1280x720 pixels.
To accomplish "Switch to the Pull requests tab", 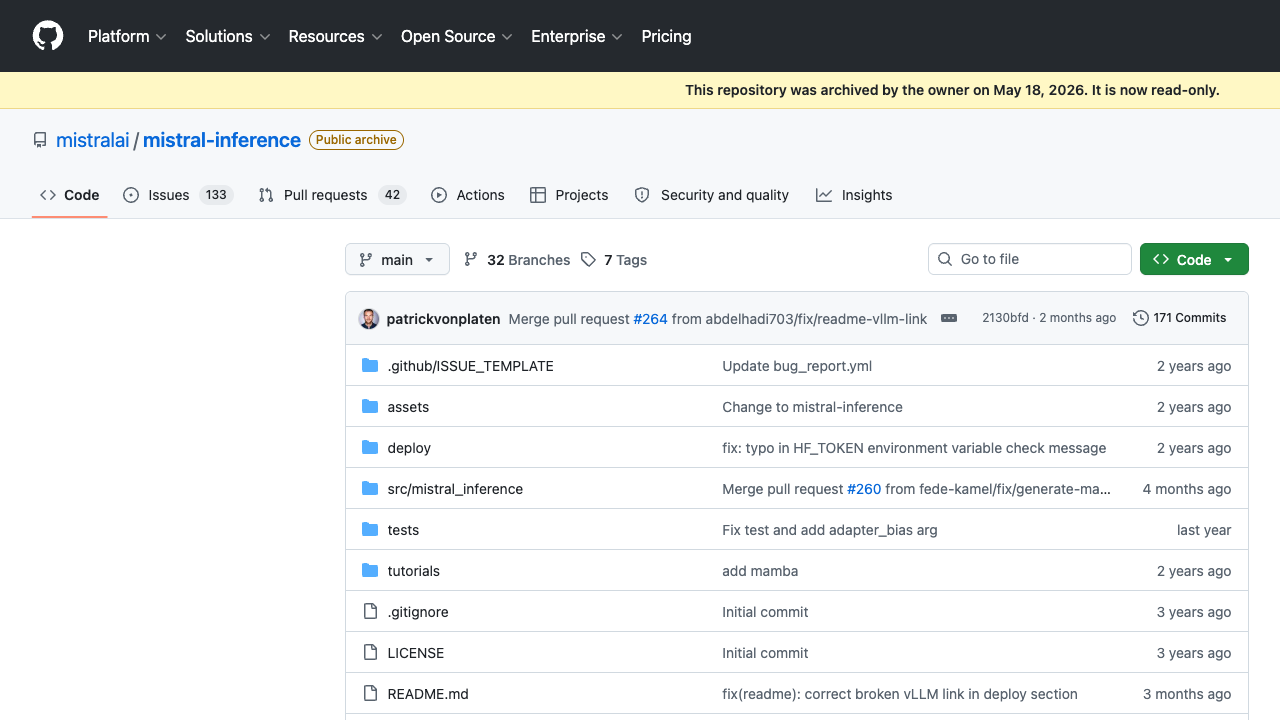I will (x=332, y=195).
